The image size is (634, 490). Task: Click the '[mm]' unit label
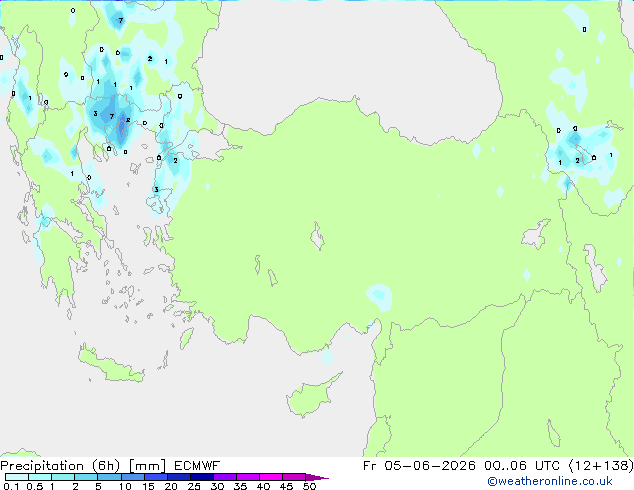coord(147,466)
